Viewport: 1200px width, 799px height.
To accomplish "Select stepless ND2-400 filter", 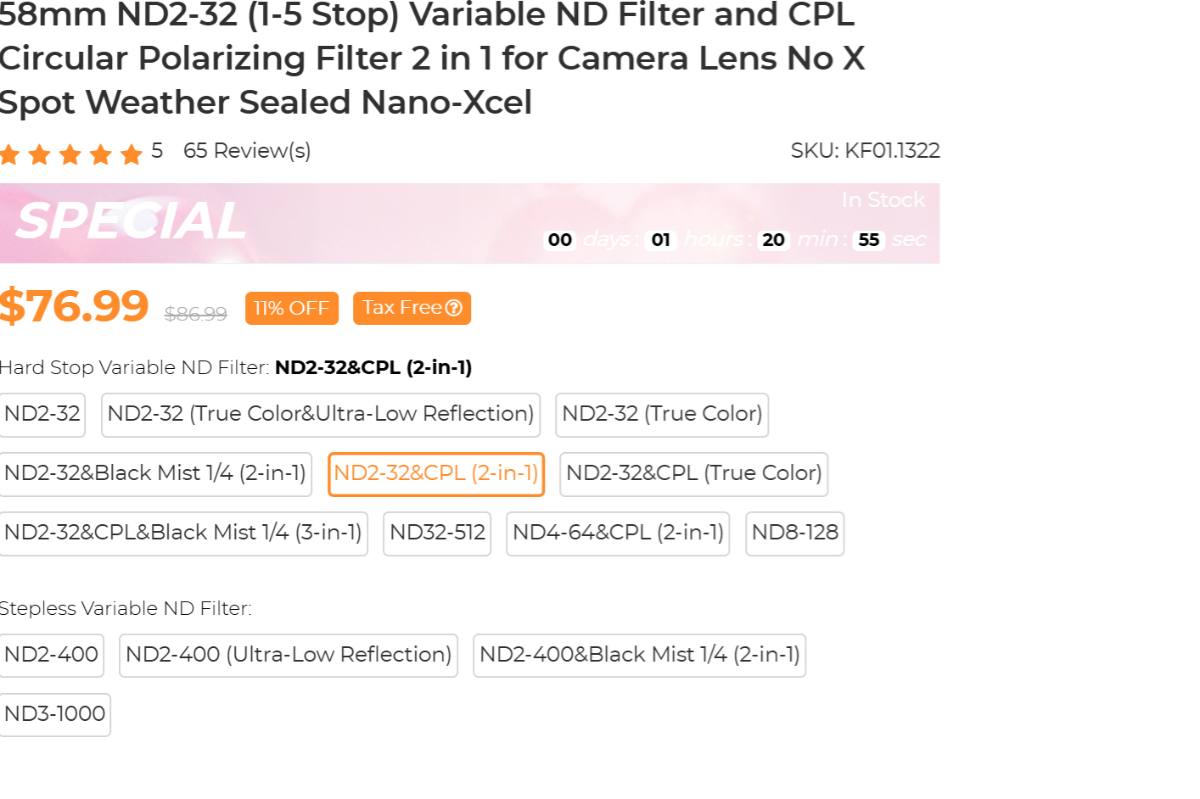I will [51, 655].
